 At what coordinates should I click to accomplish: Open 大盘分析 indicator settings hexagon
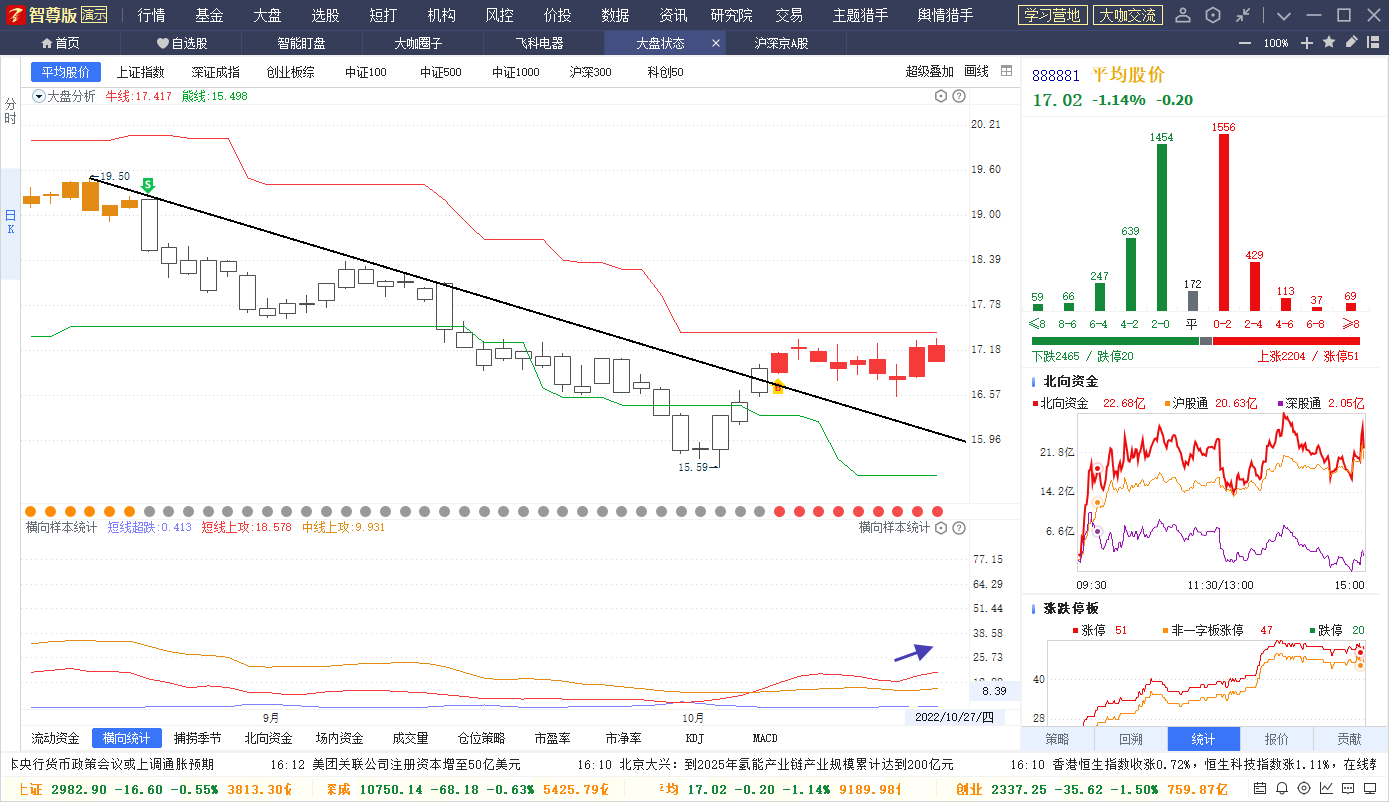click(x=941, y=96)
